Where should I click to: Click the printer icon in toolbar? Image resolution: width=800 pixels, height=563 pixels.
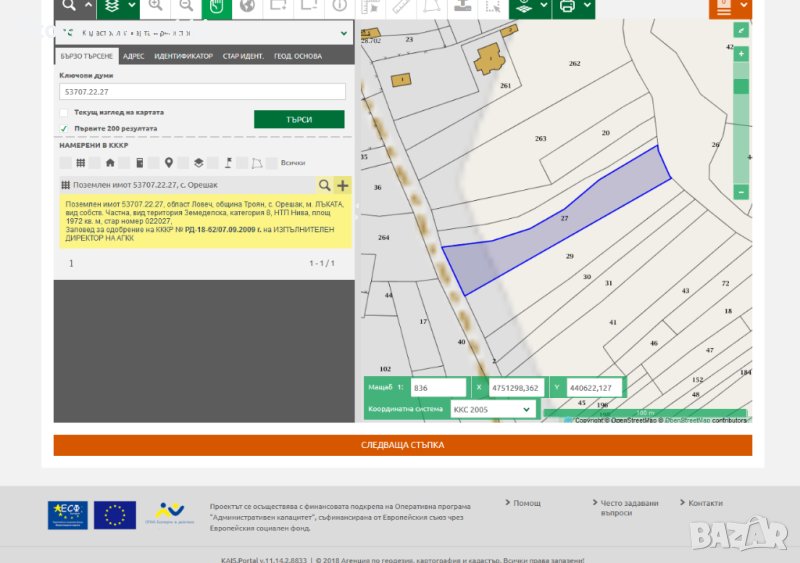pyautogui.click(x=567, y=6)
